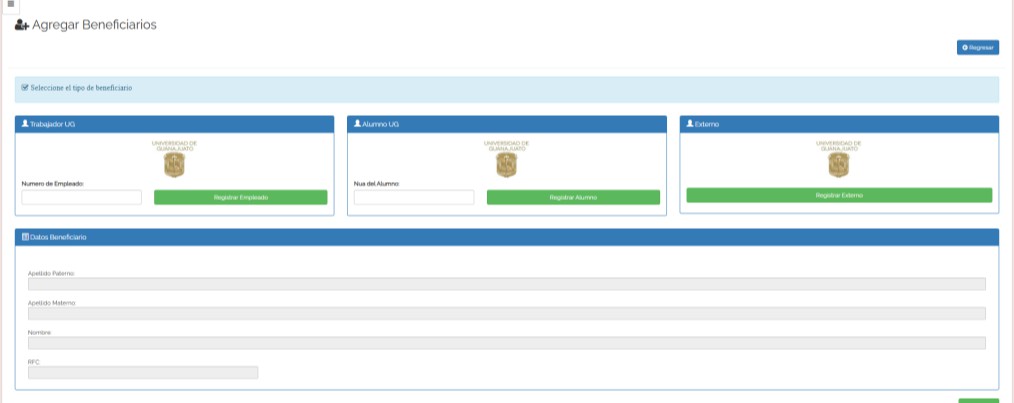Select the Apellido Materno field
Screen dimensions: 1014x403
coord(506,314)
